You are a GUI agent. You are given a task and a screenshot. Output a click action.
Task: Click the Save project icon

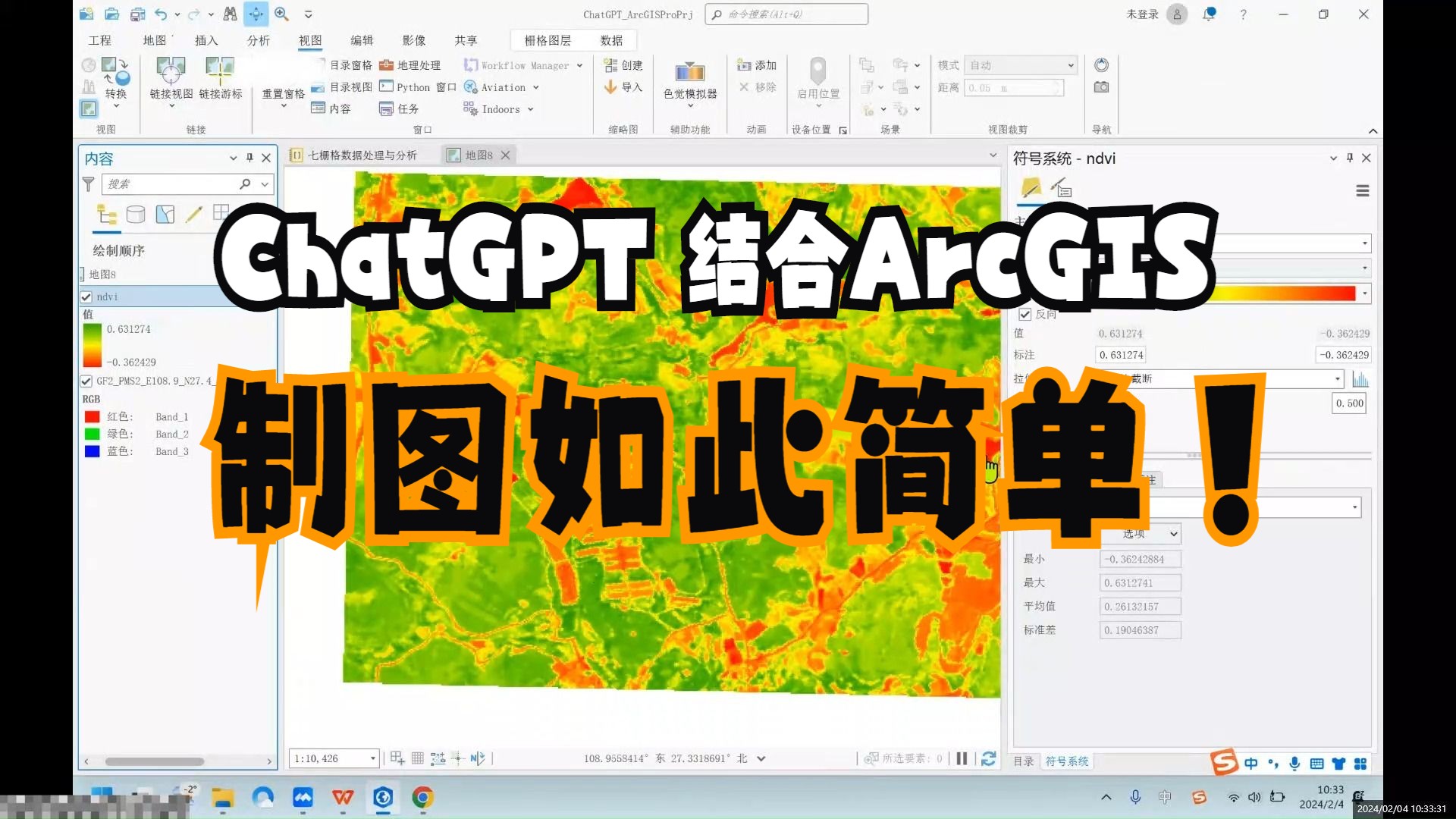click(137, 14)
